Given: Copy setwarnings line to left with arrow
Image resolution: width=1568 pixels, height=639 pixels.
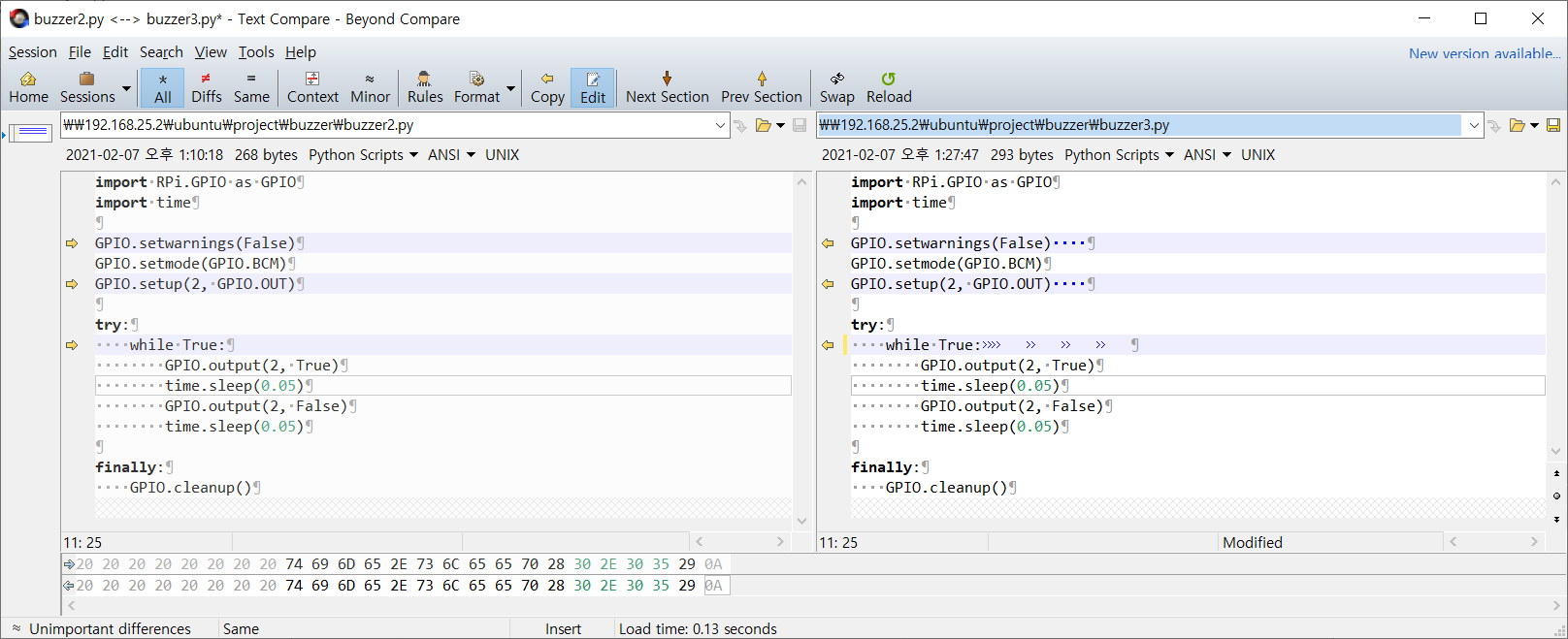Looking at the screenshot, I should pos(828,243).
